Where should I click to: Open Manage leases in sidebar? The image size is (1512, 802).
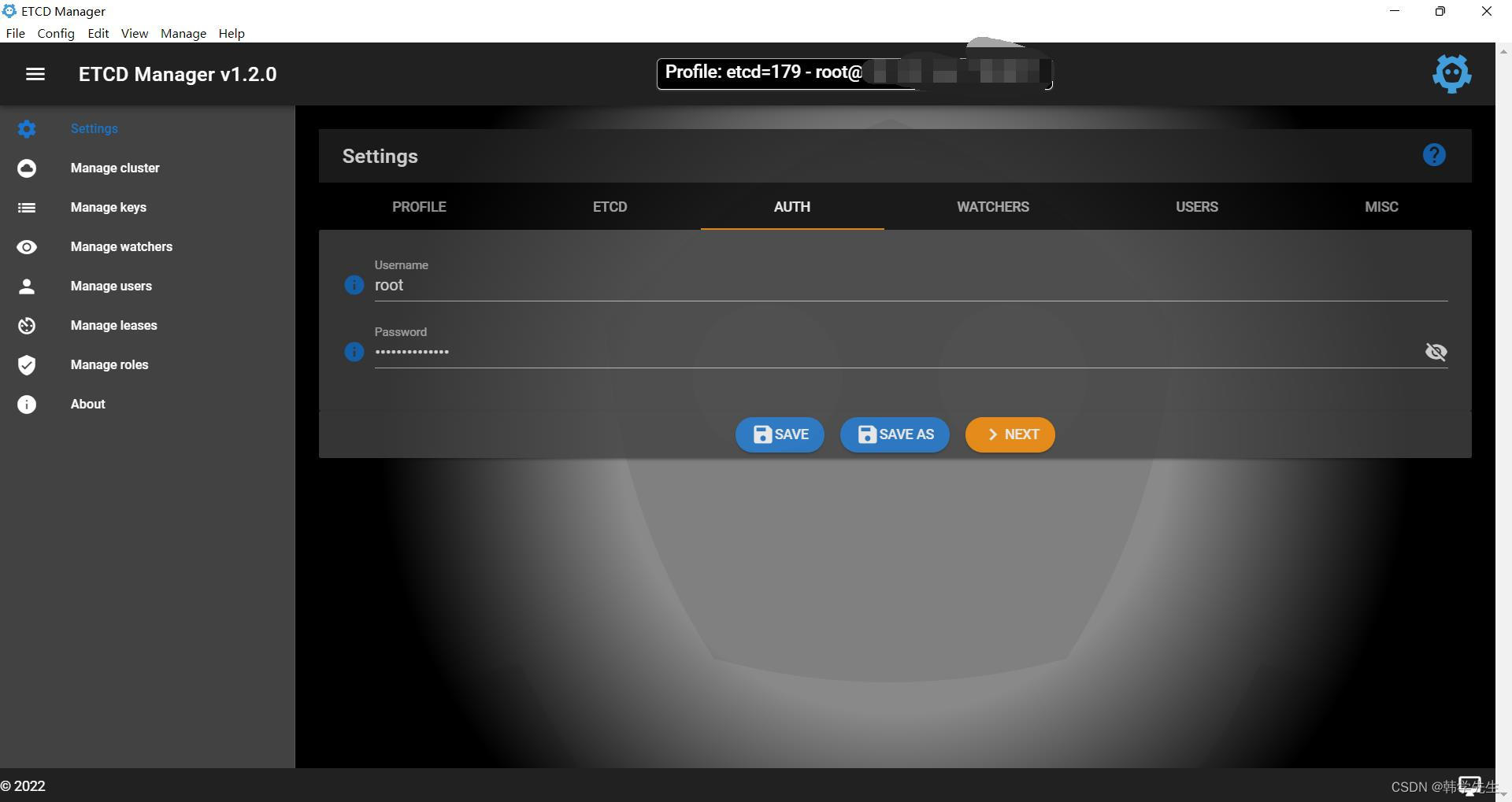[114, 325]
